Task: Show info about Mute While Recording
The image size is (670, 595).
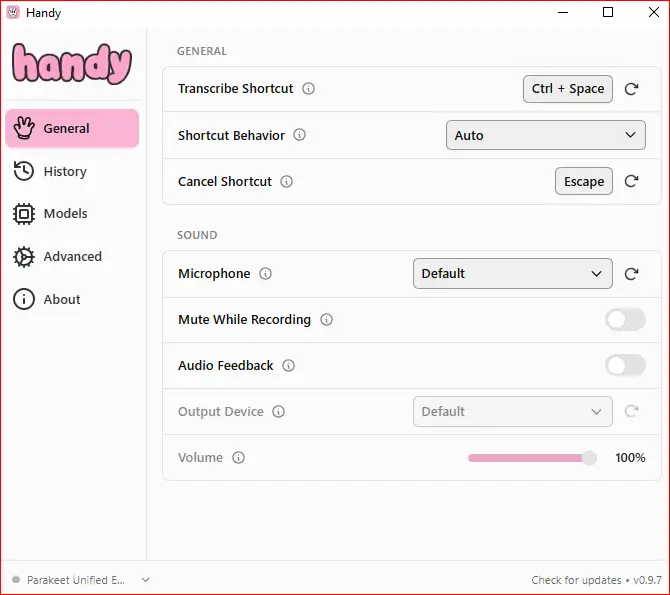Action: coord(326,320)
